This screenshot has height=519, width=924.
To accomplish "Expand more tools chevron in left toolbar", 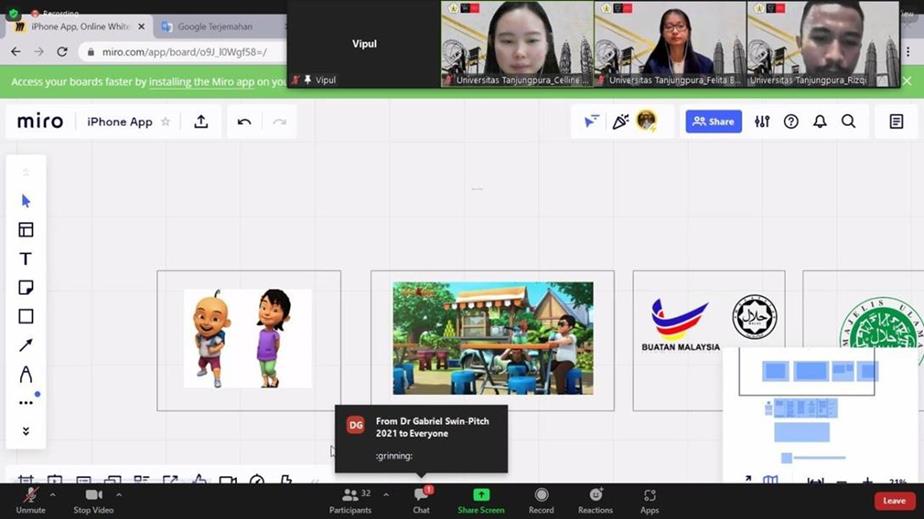I will tap(26, 431).
